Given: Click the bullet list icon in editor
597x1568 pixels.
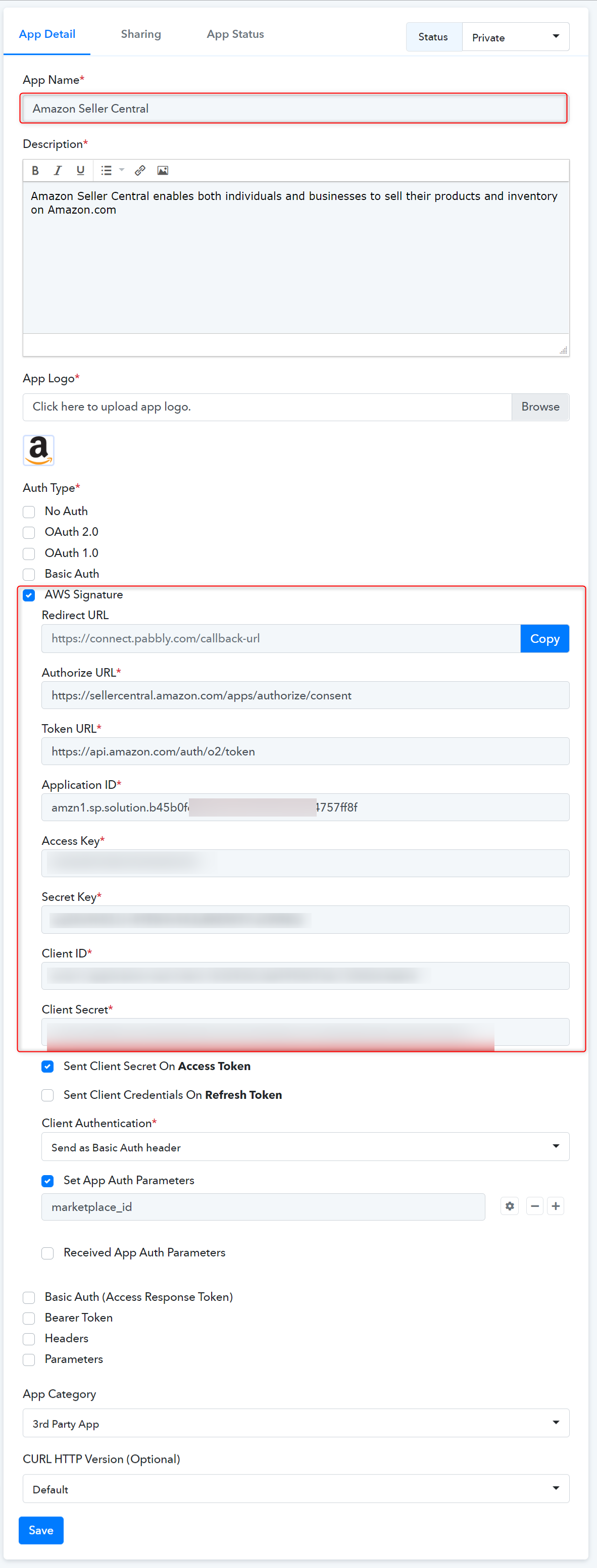Looking at the screenshot, I should [107, 171].
